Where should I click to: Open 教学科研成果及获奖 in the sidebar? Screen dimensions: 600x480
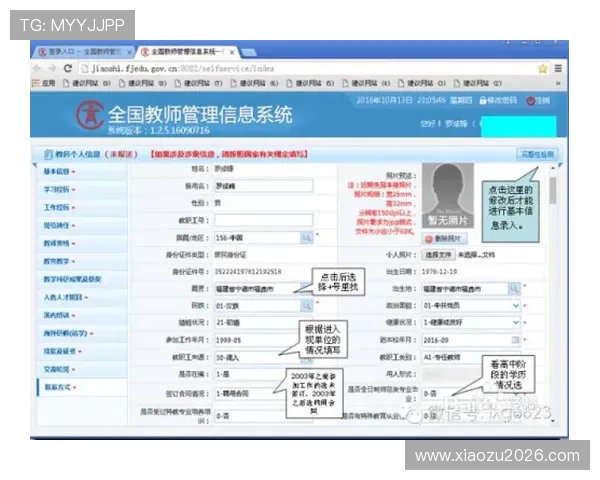pos(82,279)
